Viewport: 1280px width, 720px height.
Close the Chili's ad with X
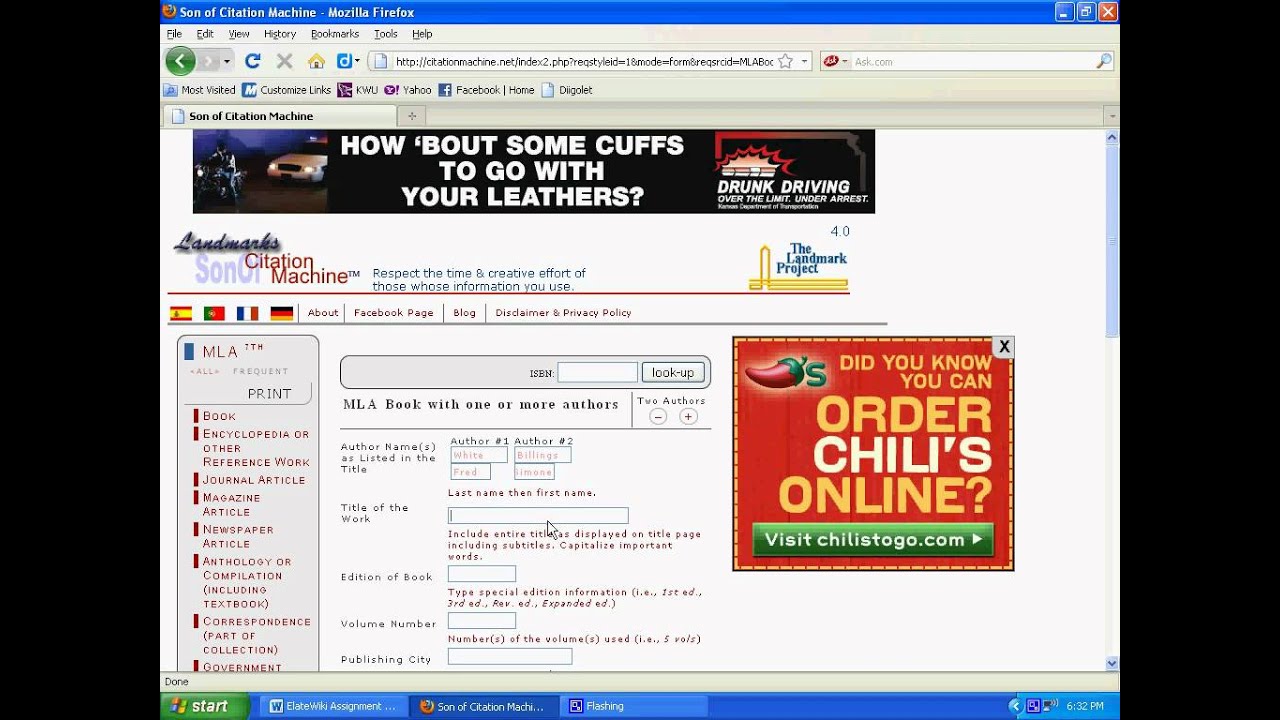1004,347
